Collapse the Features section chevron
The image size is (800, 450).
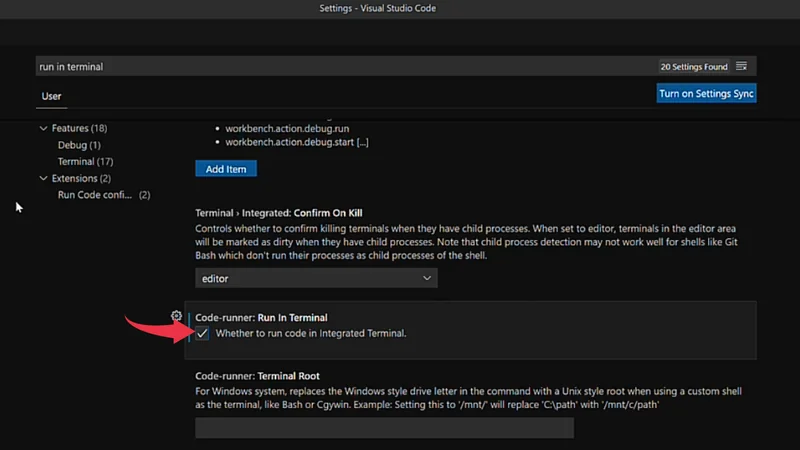(x=43, y=129)
